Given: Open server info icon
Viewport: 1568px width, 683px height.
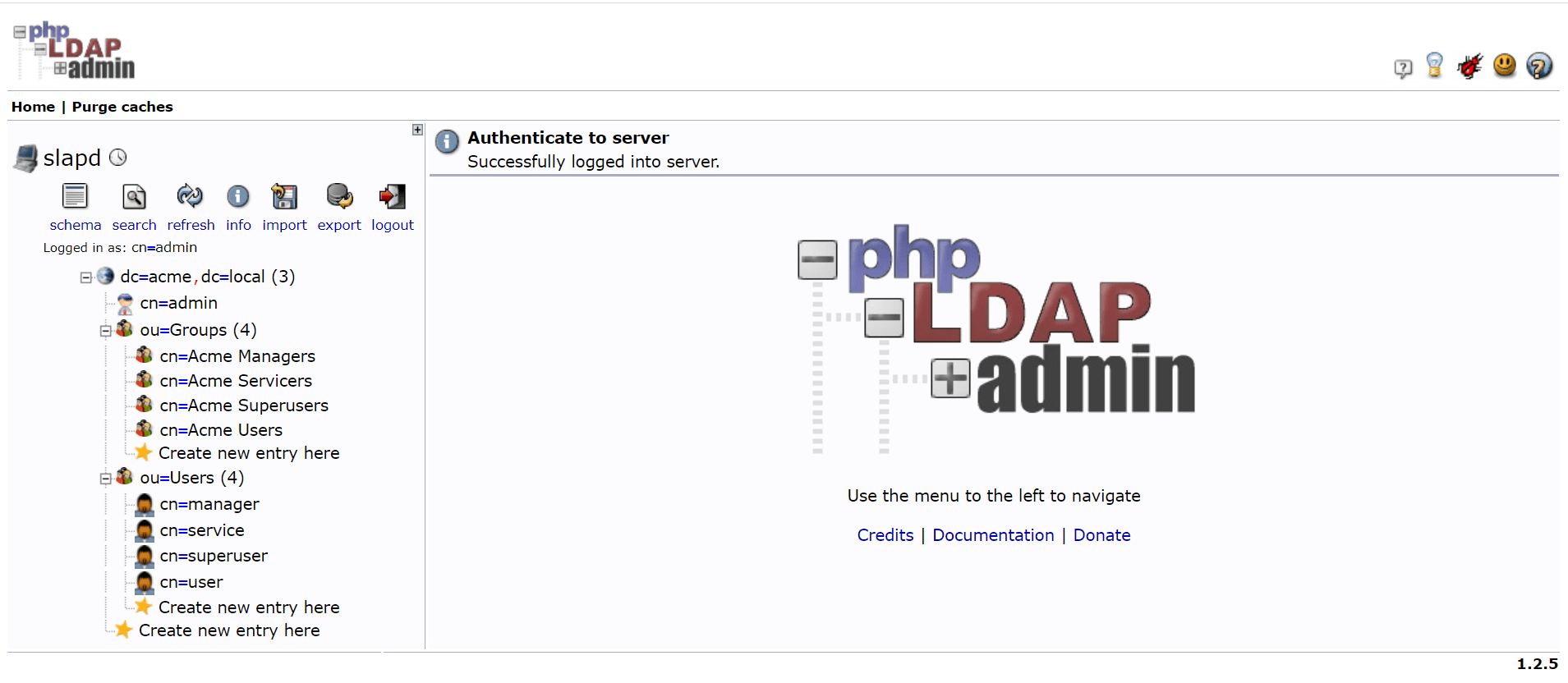Looking at the screenshot, I should [238, 196].
